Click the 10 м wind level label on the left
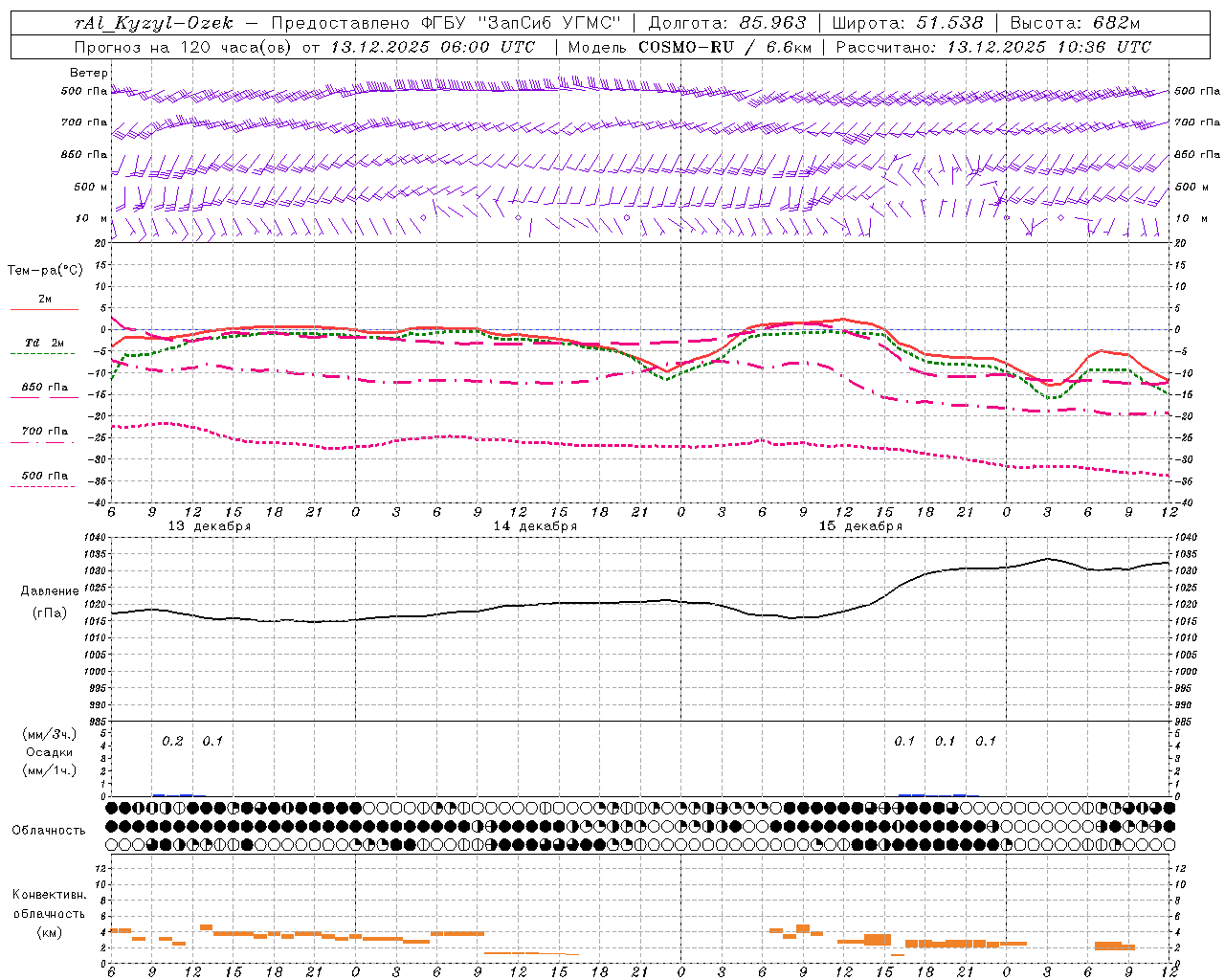1225x980 pixels. pyautogui.click(x=92, y=218)
